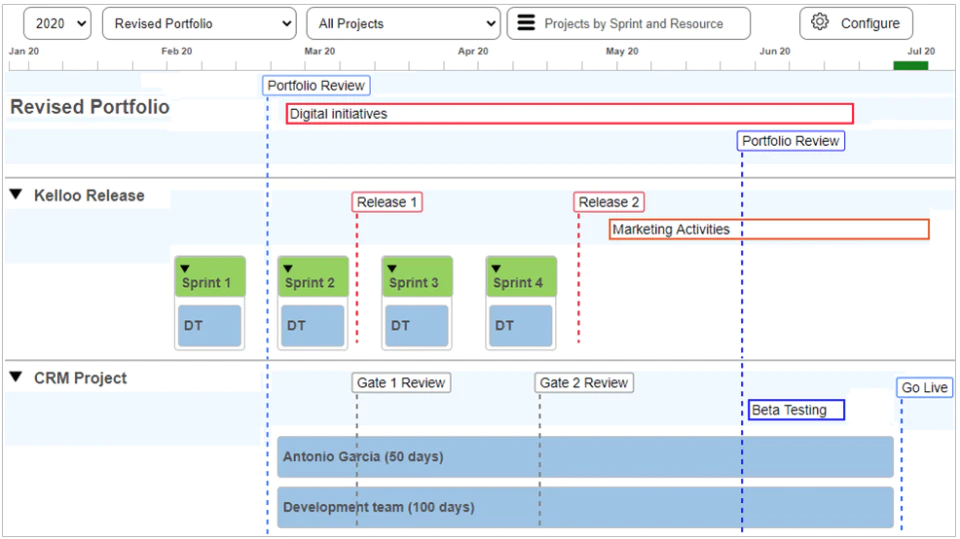The width and height of the screenshot is (960, 539).
Task: Select the Beta Testing bar
Action: (x=797, y=410)
